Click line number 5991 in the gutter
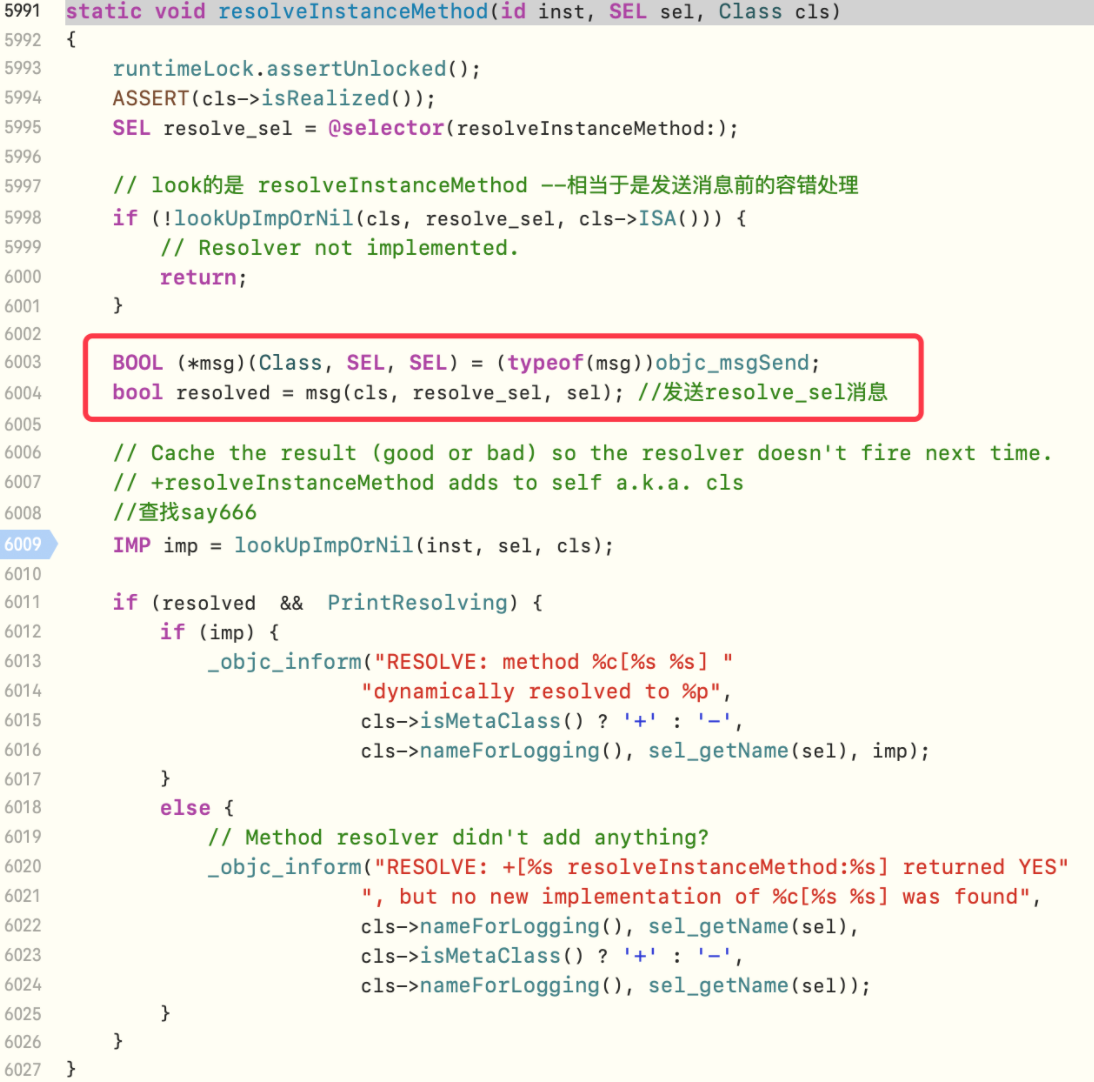The width and height of the screenshot is (1094, 1082). [22, 10]
